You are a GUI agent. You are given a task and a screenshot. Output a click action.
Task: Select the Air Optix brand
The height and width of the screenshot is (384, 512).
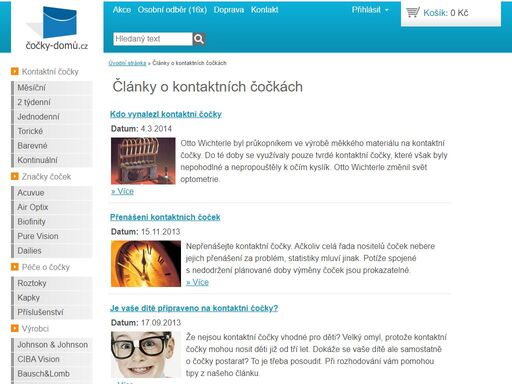(52, 207)
